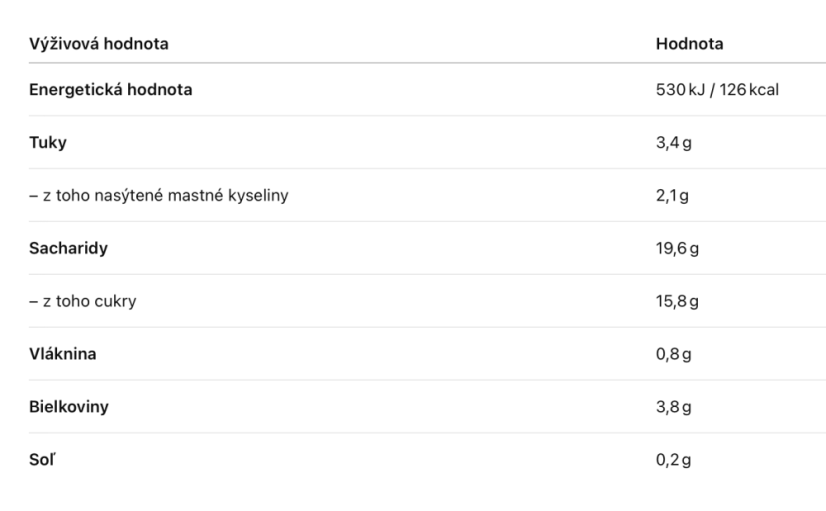Select the Sacharidy row label
The image size is (826, 511).
click(x=68, y=249)
